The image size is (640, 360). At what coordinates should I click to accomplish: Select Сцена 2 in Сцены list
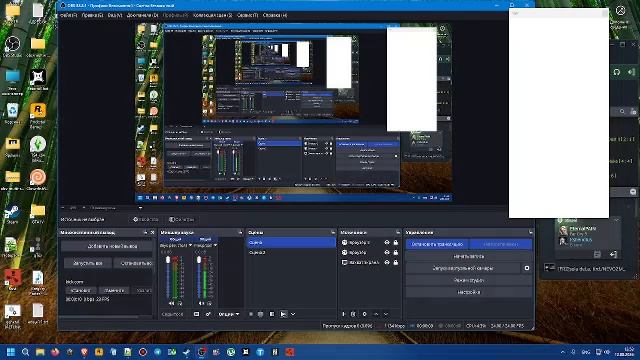pos(291,253)
